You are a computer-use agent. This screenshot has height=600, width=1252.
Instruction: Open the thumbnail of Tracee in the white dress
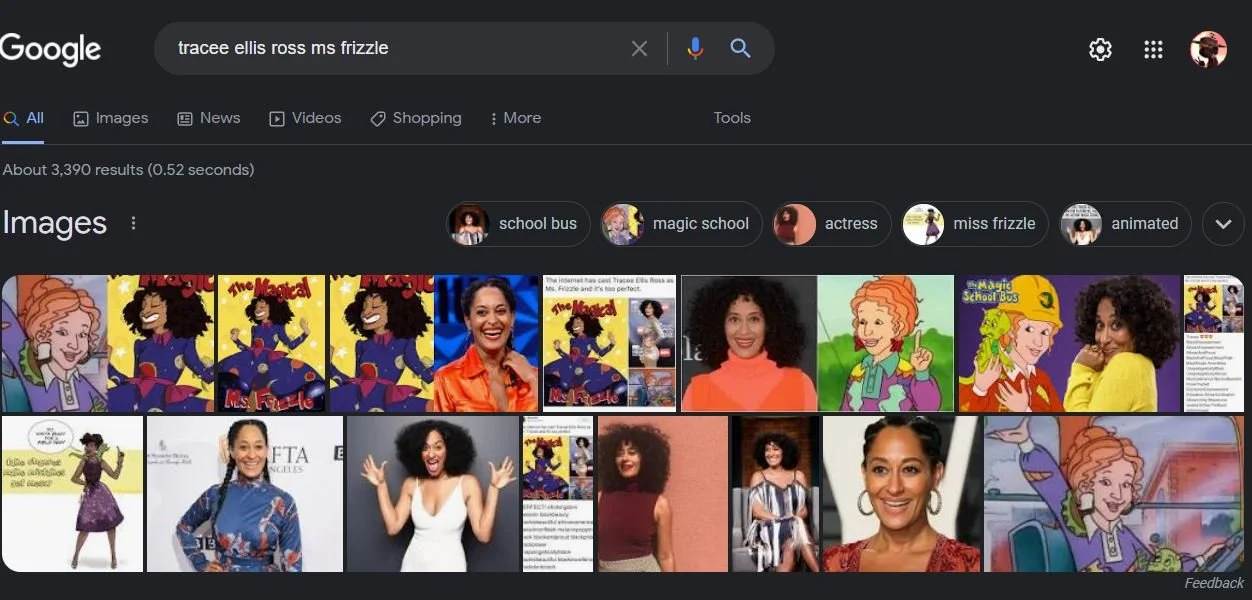(433, 493)
